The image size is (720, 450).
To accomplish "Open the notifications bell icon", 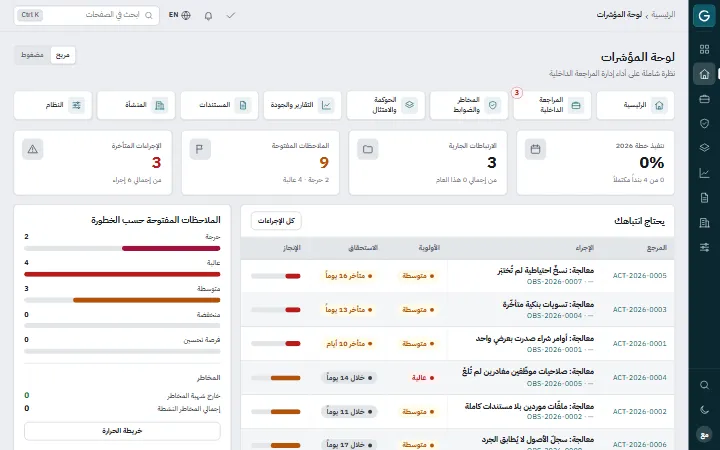I will [208, 16].
